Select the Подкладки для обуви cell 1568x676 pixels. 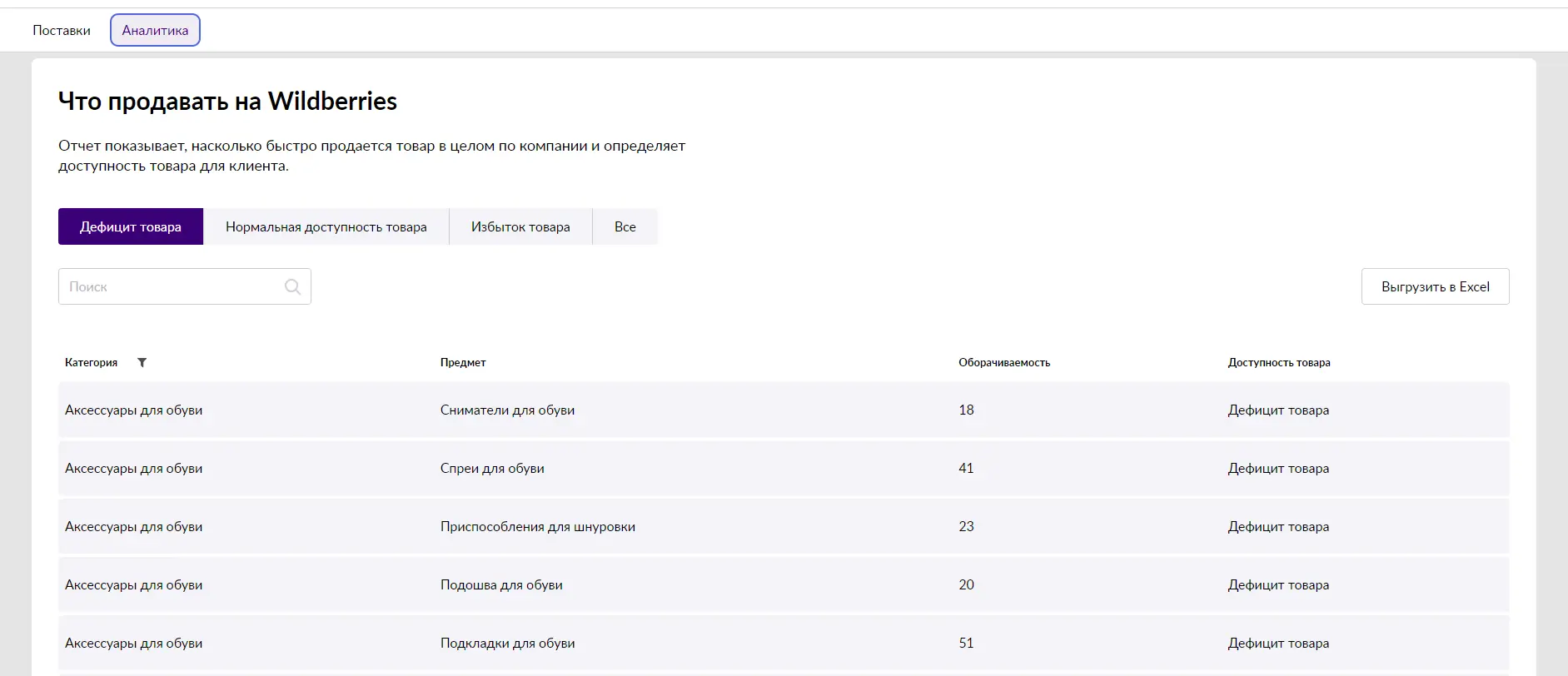coord(507,643)
